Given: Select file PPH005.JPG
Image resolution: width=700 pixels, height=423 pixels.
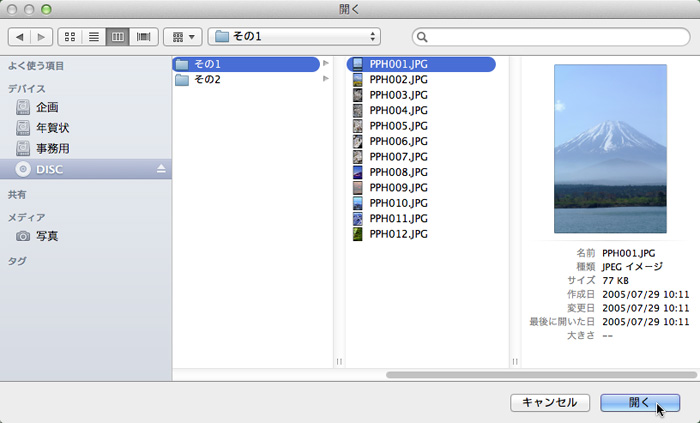Looking at the screenshot, I should [398, 126].
